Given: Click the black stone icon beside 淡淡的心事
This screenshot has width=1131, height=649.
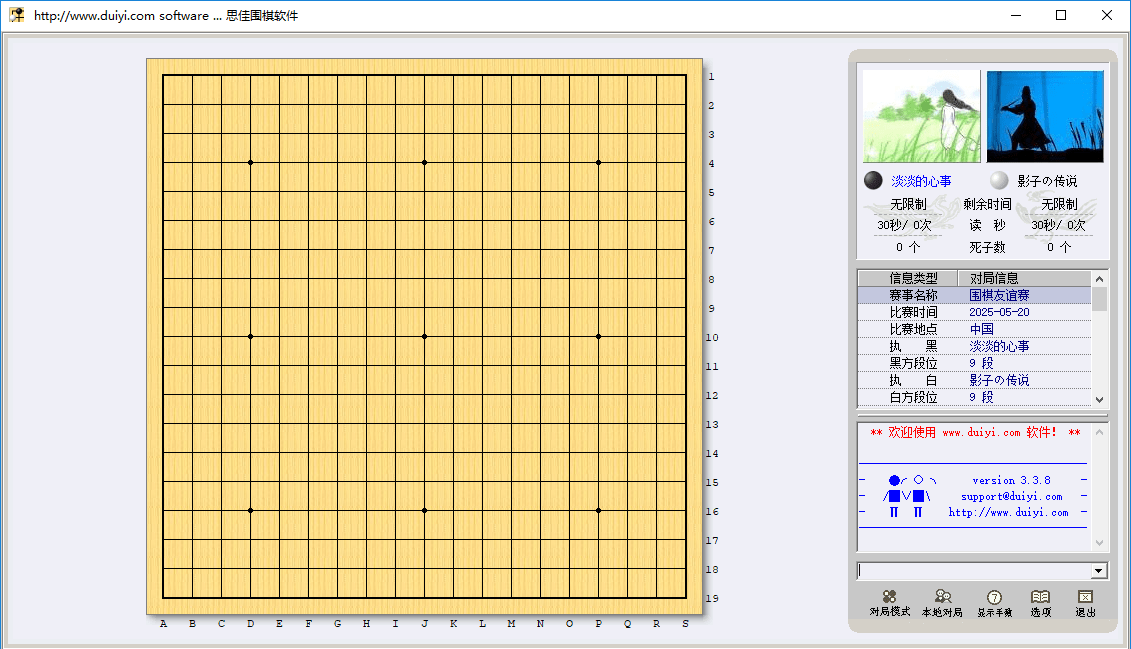Looking at the screenshot, I should pyautogui.click(x=872, y=180).
